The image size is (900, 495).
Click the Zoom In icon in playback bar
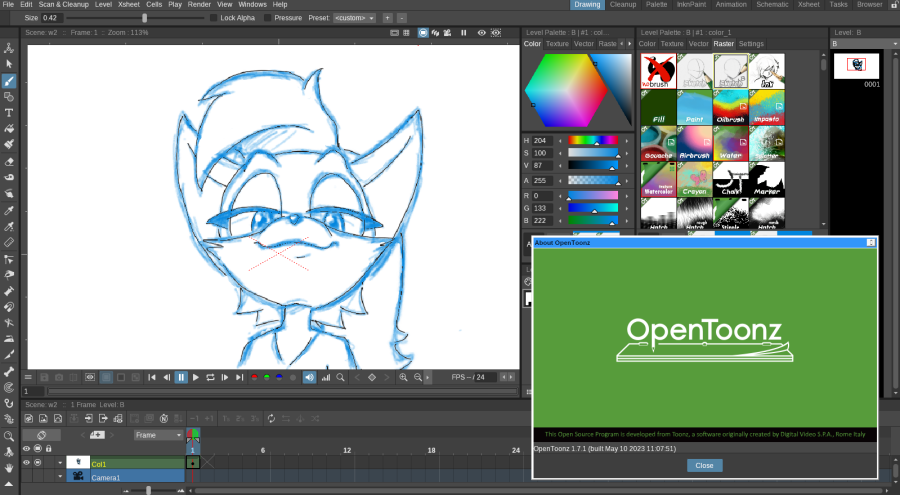[x=404, y=377]
